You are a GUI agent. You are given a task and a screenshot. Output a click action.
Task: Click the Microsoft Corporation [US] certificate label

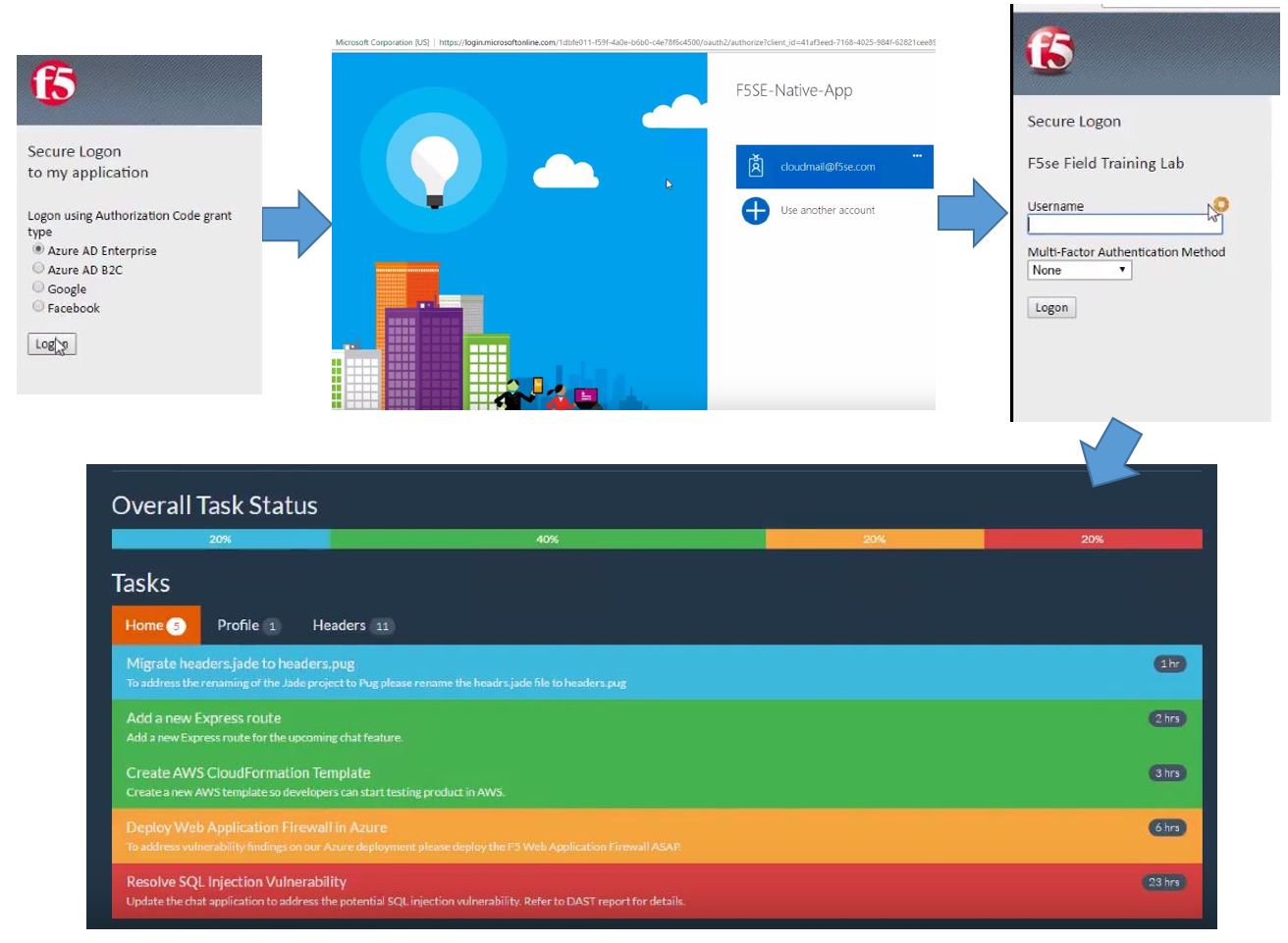pos(382,42)
